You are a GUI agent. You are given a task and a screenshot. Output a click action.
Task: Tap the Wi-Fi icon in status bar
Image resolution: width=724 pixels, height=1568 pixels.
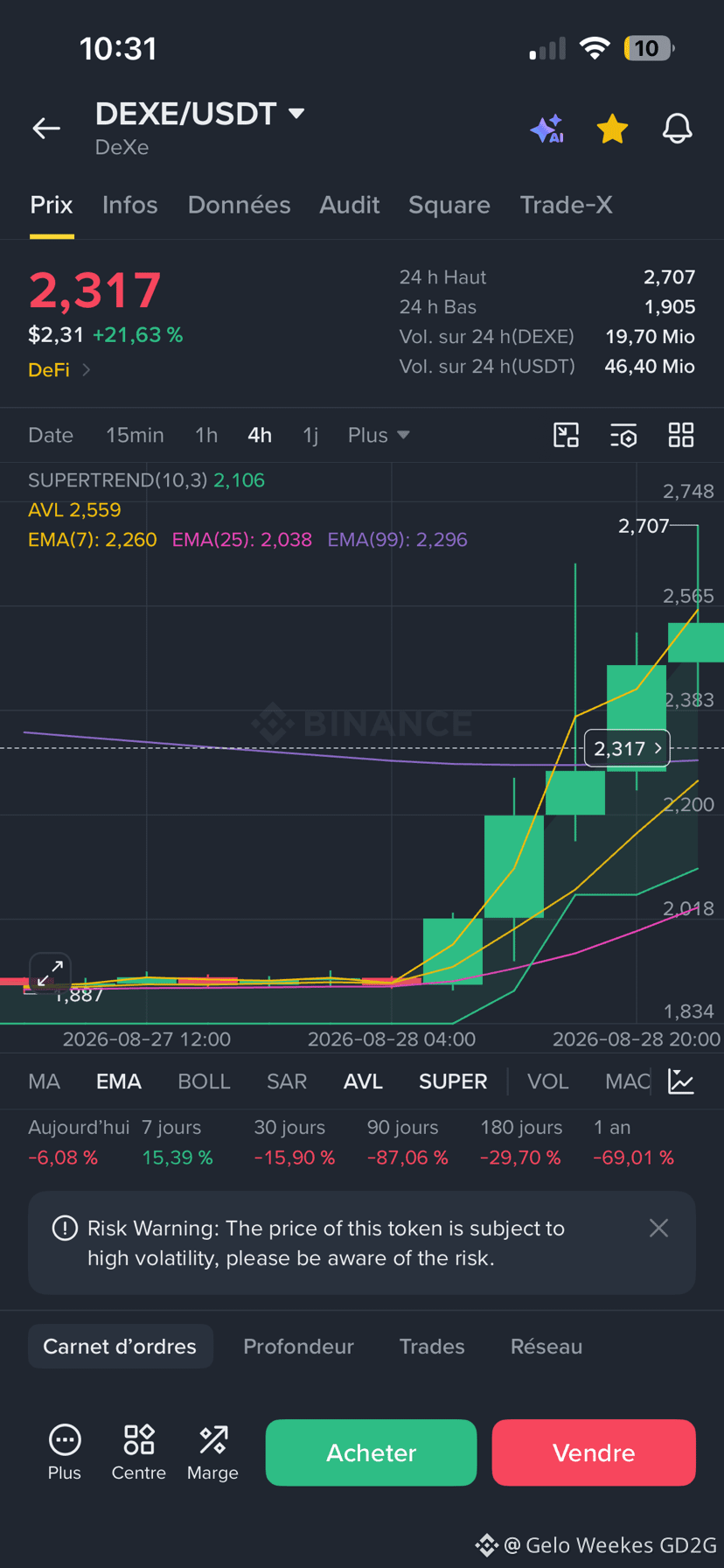click(x=595, y=48)
